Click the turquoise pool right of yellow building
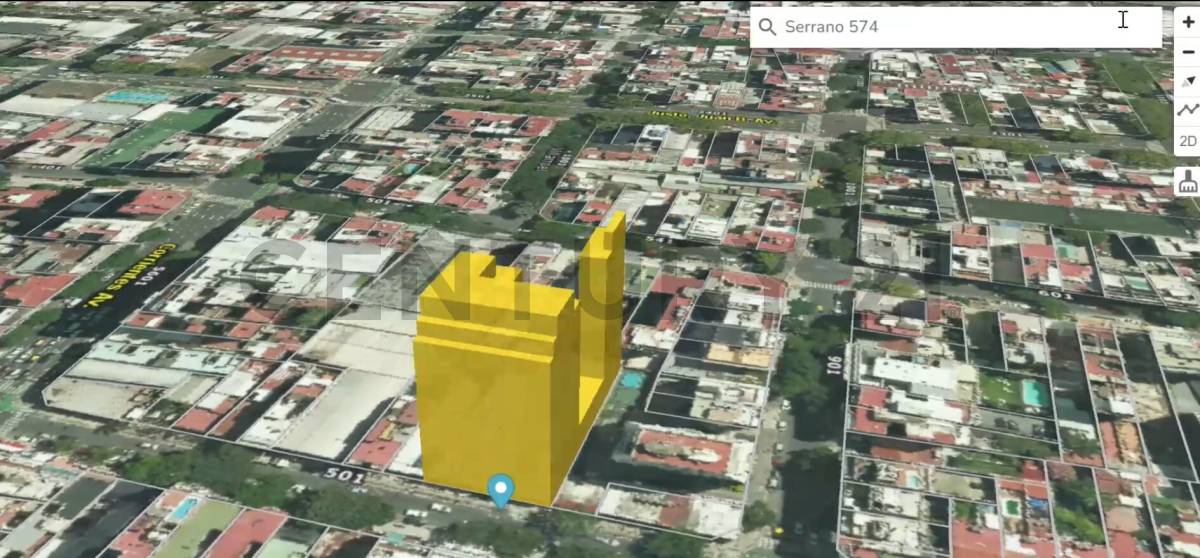Image resolution: width=1200 pixels, height=558 pixels. pyautogui.click(x=632, y=380)
